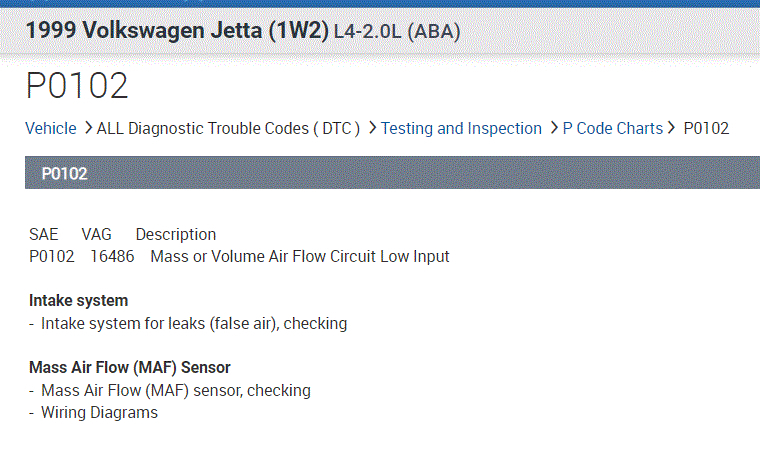This screenshot has width=760, height=460.
Task: Click the Vehicle breadcrumb link
Action: pyautogui.click(x=50, y=128)
